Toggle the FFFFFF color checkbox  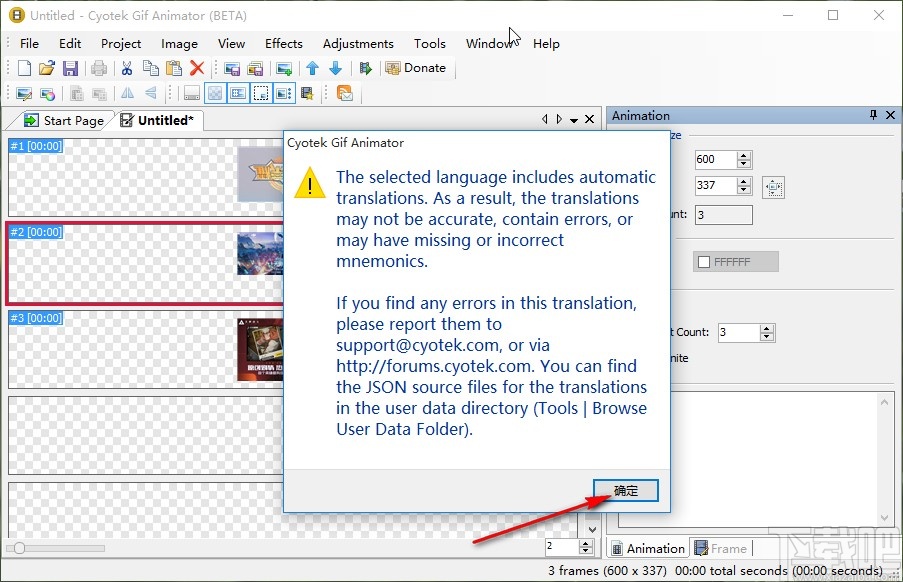tap(704, 262)
